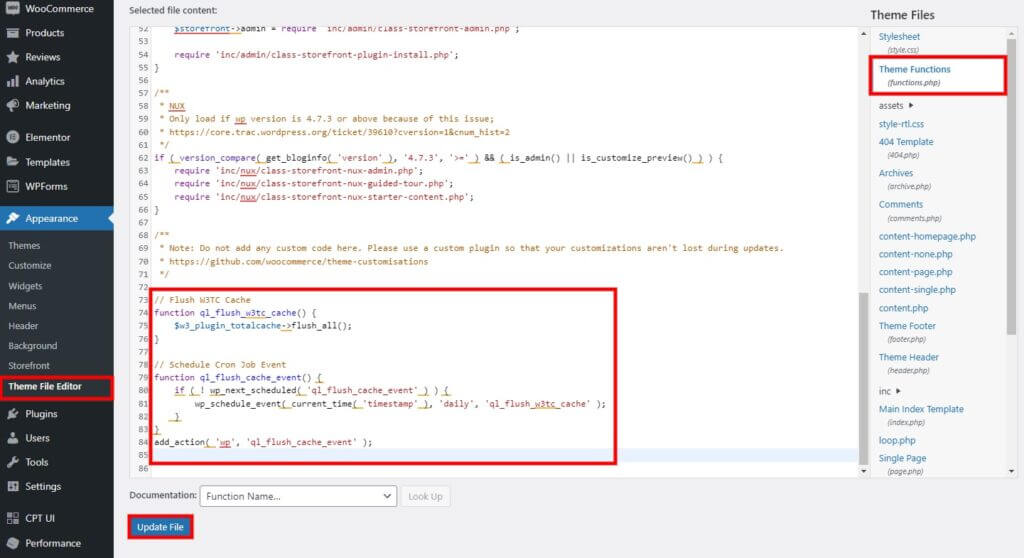Click the Marketing megaphone icon
The width and height of the screenshot is (1024, 558).
coord(12,105)
